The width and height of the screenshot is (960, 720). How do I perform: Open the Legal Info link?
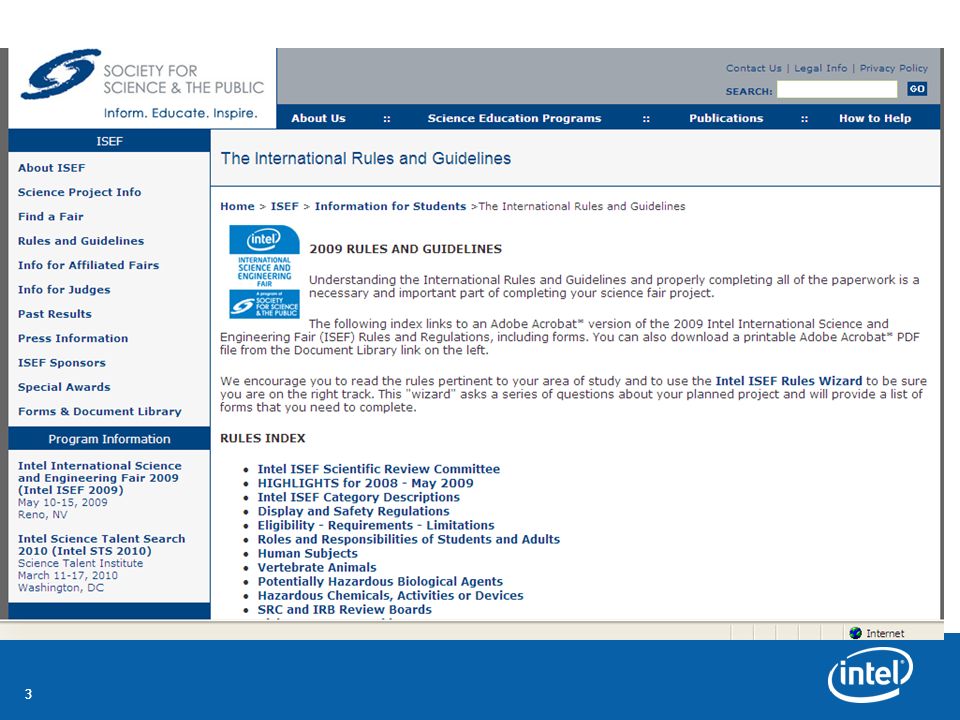click(820, 68)
